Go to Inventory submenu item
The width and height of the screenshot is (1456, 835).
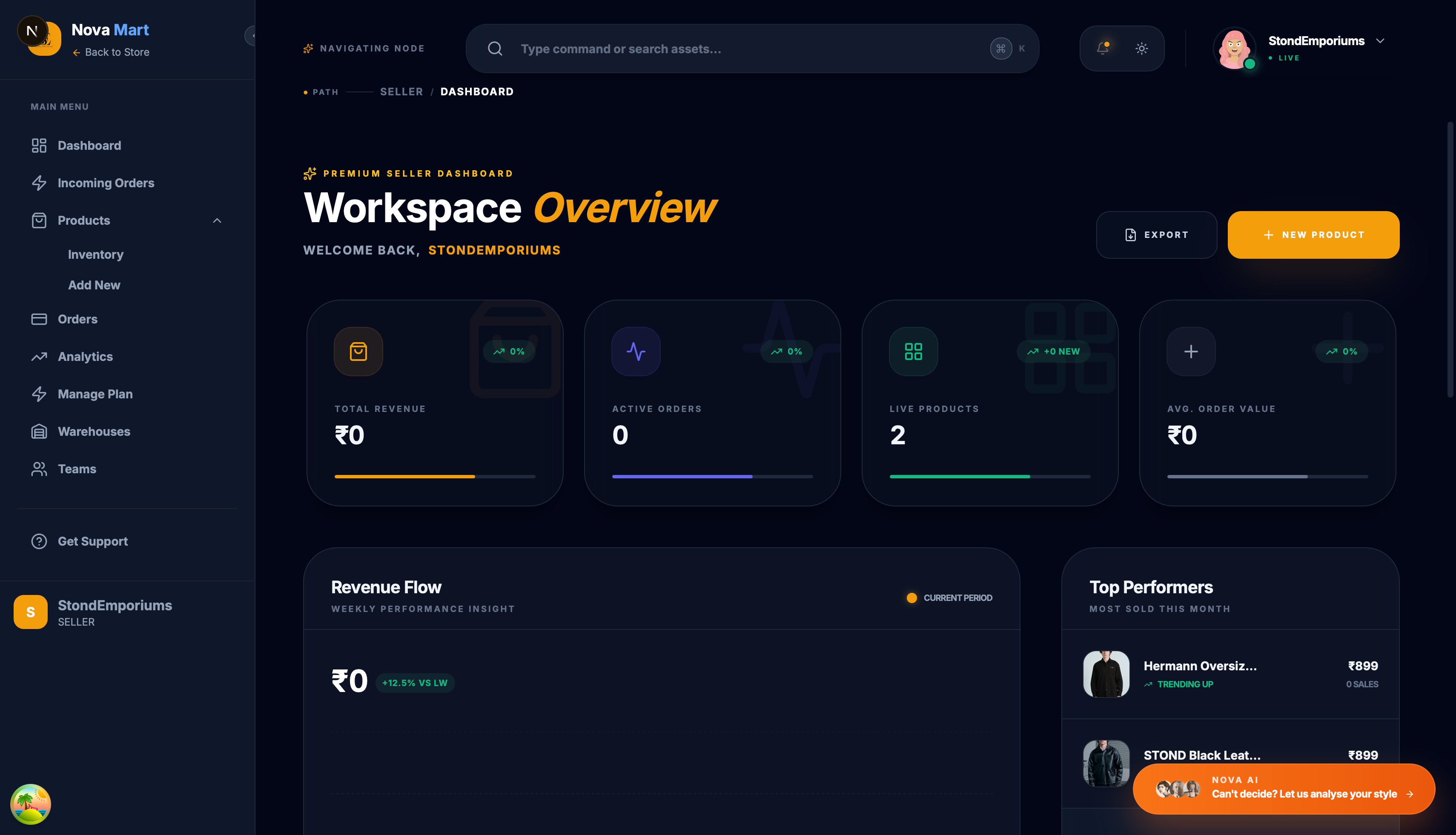click(95, 254)
